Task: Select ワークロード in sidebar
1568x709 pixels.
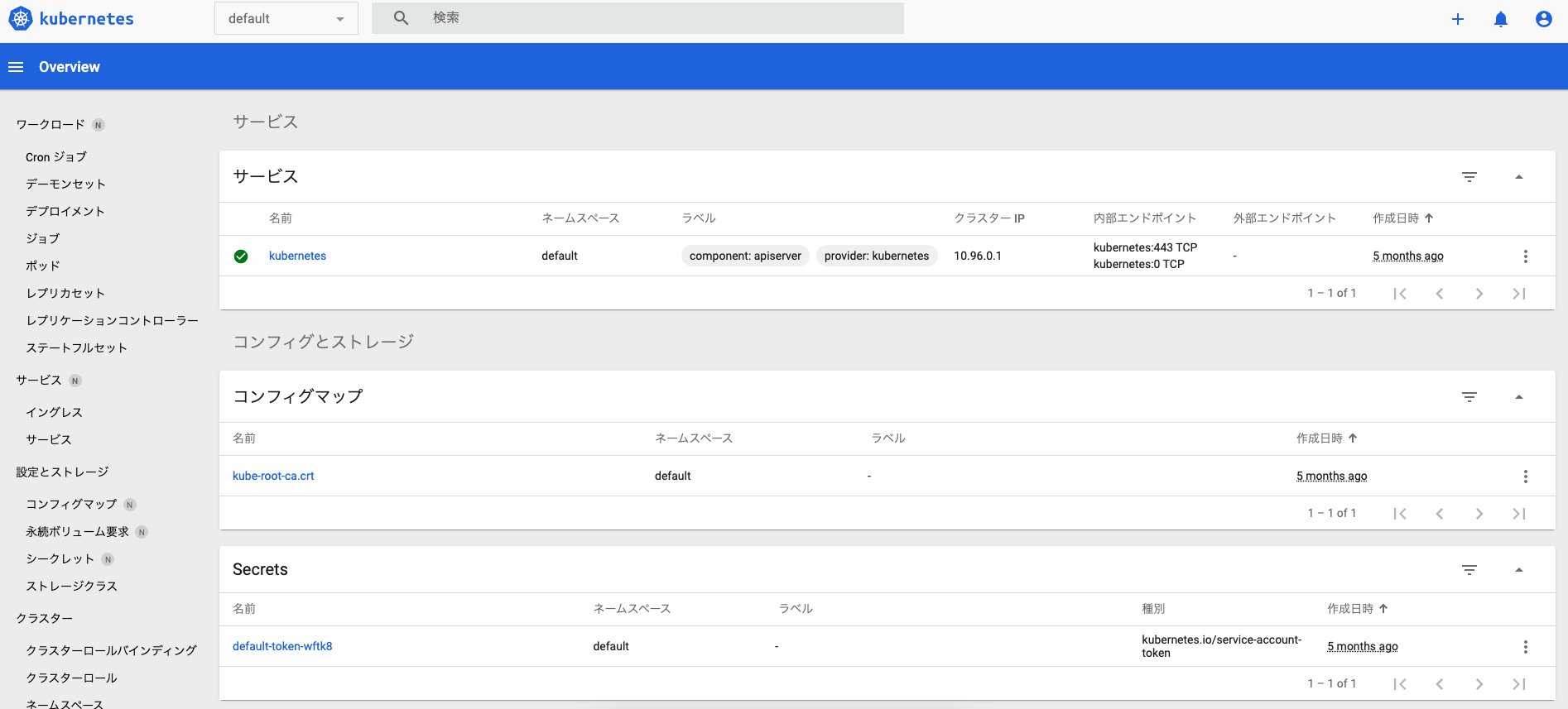Action: tap(51, 125)
